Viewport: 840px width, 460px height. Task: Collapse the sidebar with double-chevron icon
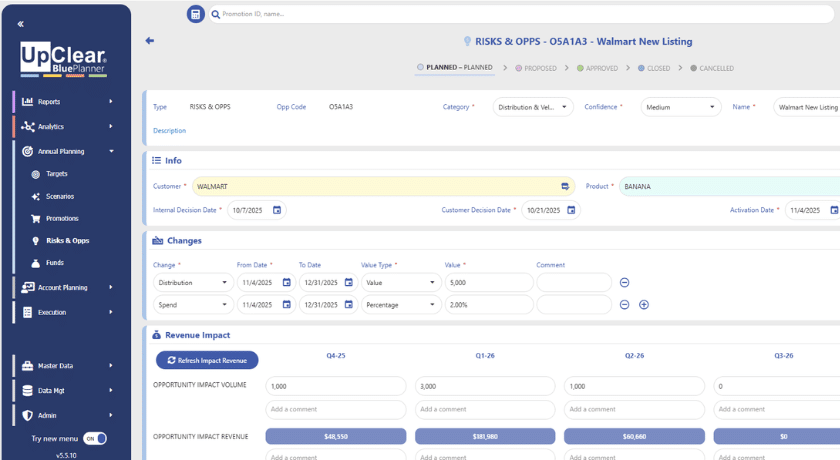click(21, 23)
